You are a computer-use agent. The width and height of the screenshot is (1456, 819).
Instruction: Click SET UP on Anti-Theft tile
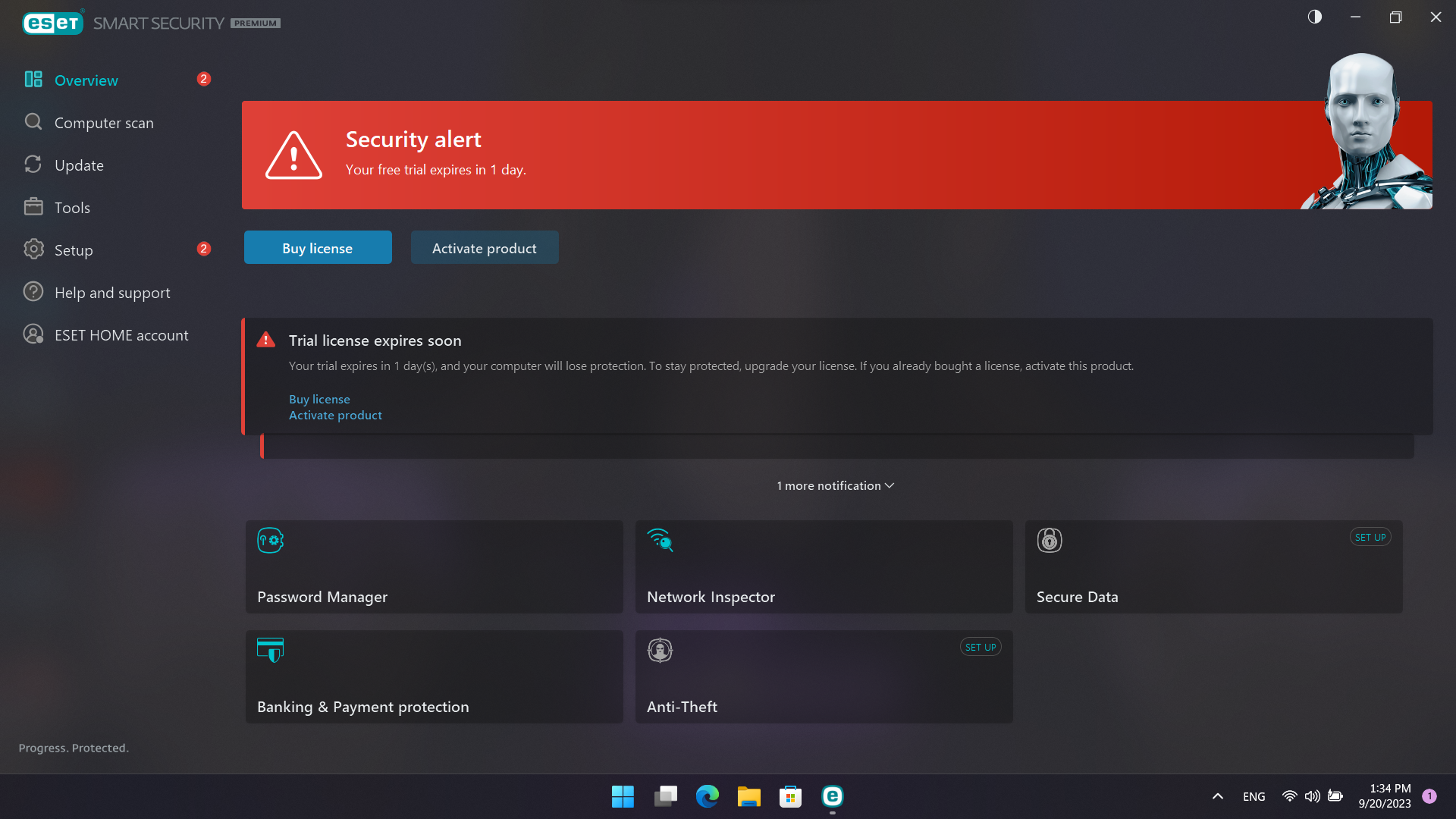click(x=981, y=647)
